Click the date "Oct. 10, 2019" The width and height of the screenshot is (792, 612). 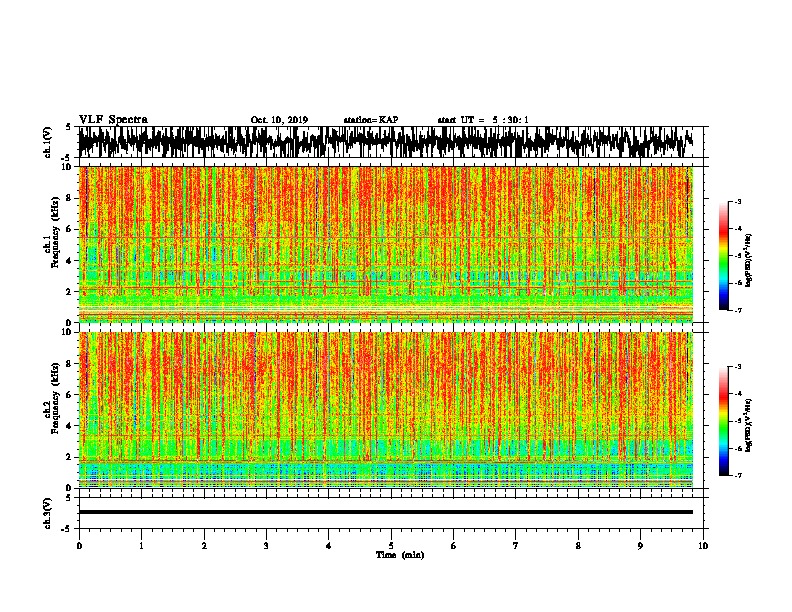279,120
